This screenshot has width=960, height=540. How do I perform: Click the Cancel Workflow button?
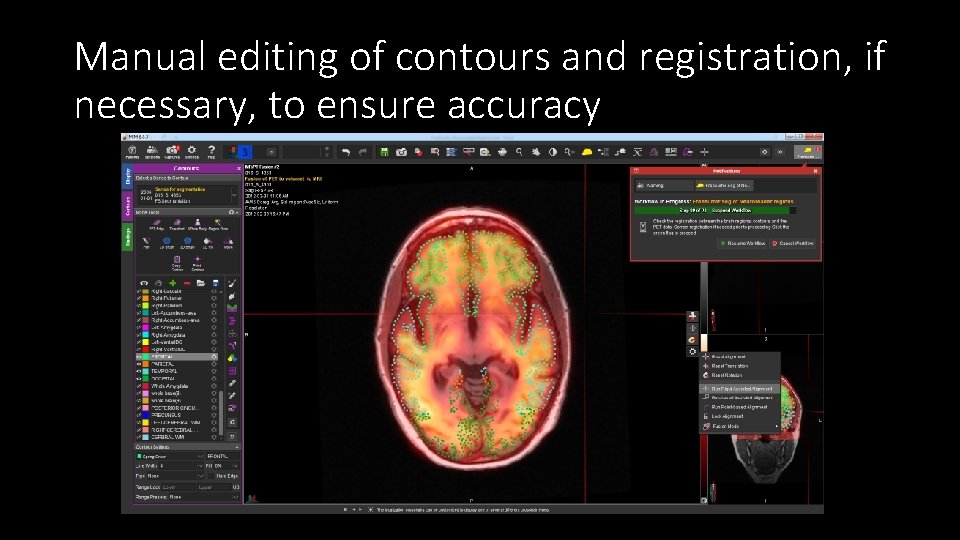pyautogui.click(x=793, y=243)
